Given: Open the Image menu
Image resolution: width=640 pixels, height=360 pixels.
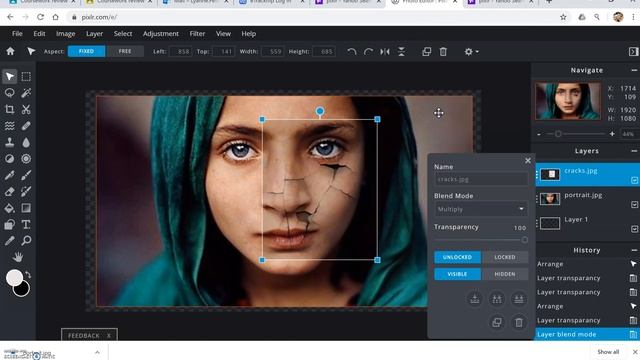Looking at the screenshot, I should pos(65,34).
